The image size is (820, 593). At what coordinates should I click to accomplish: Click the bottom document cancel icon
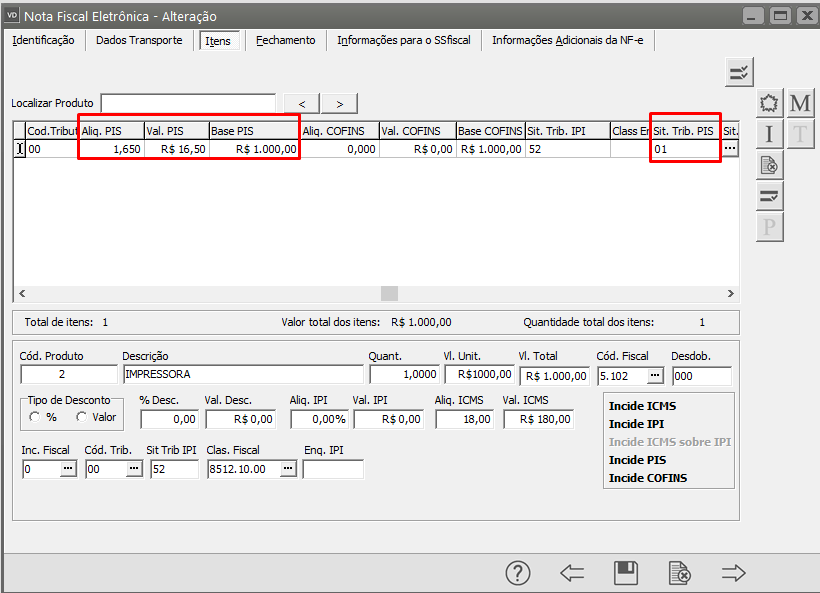[x=679, y=573]
